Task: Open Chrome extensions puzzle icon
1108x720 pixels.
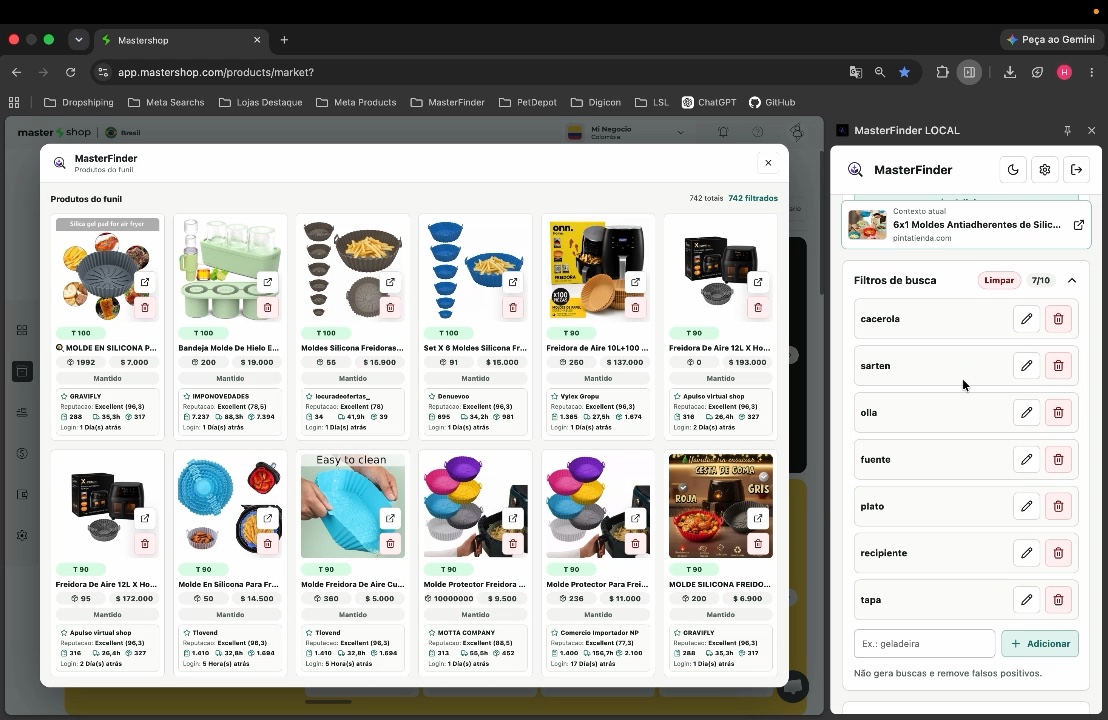Action: point(942,72)
